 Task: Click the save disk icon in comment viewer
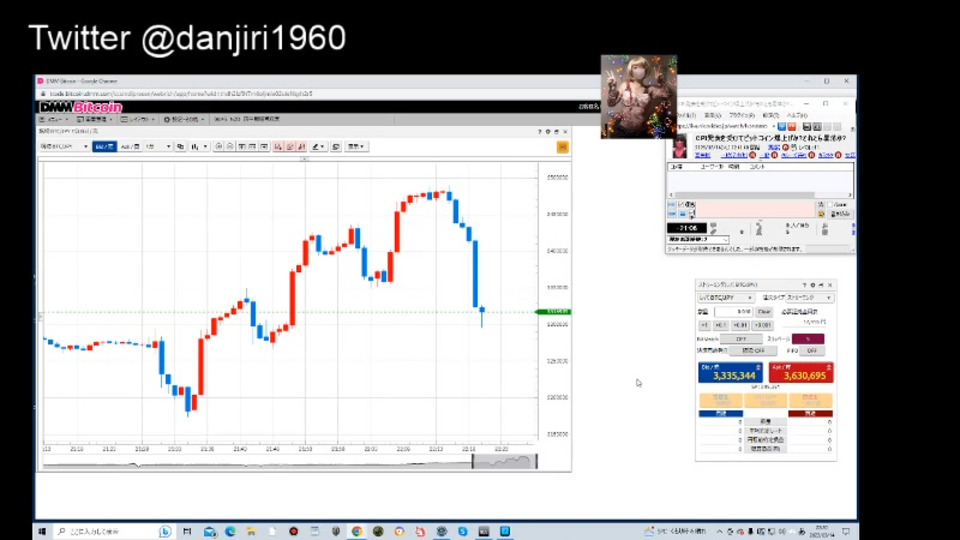[807, 127]
